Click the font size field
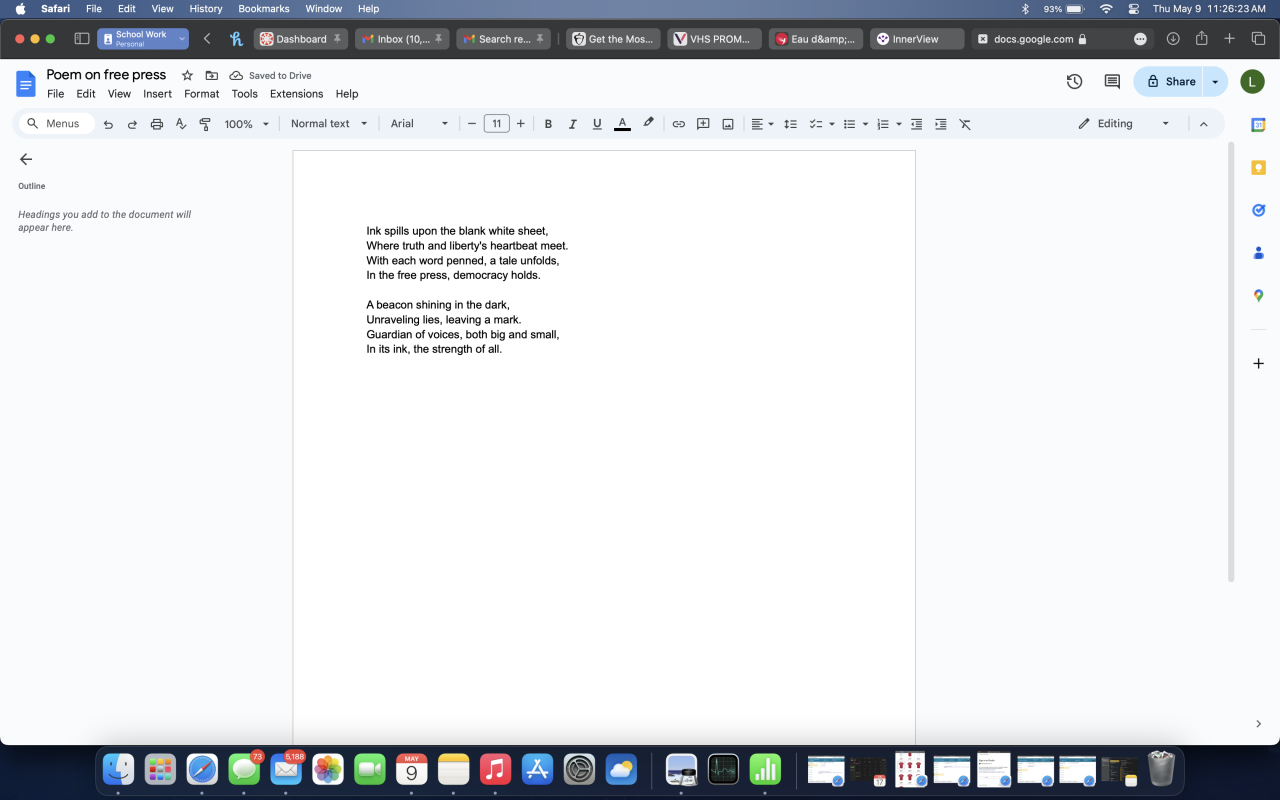The image size is (1280, 800). pos(497,124)
